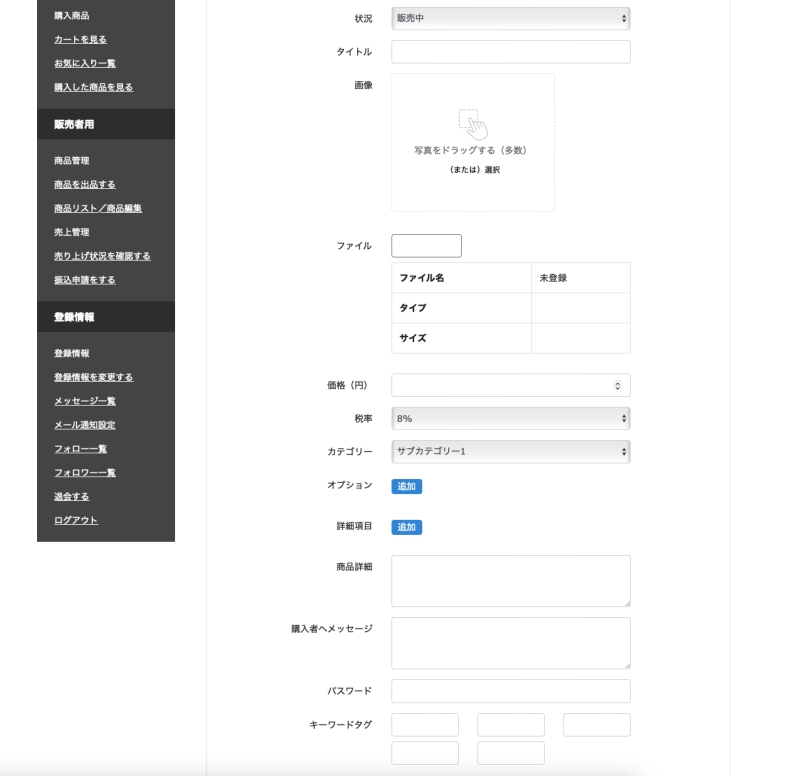Open メッセージ一覧 link
This screenshot has height=776, width=800.
pyautogui.click(x=85, y=401)
